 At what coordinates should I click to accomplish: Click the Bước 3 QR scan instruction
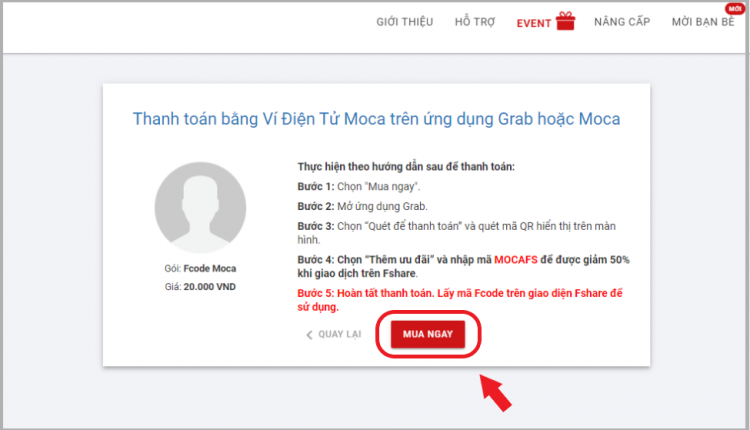pos(457,232)
